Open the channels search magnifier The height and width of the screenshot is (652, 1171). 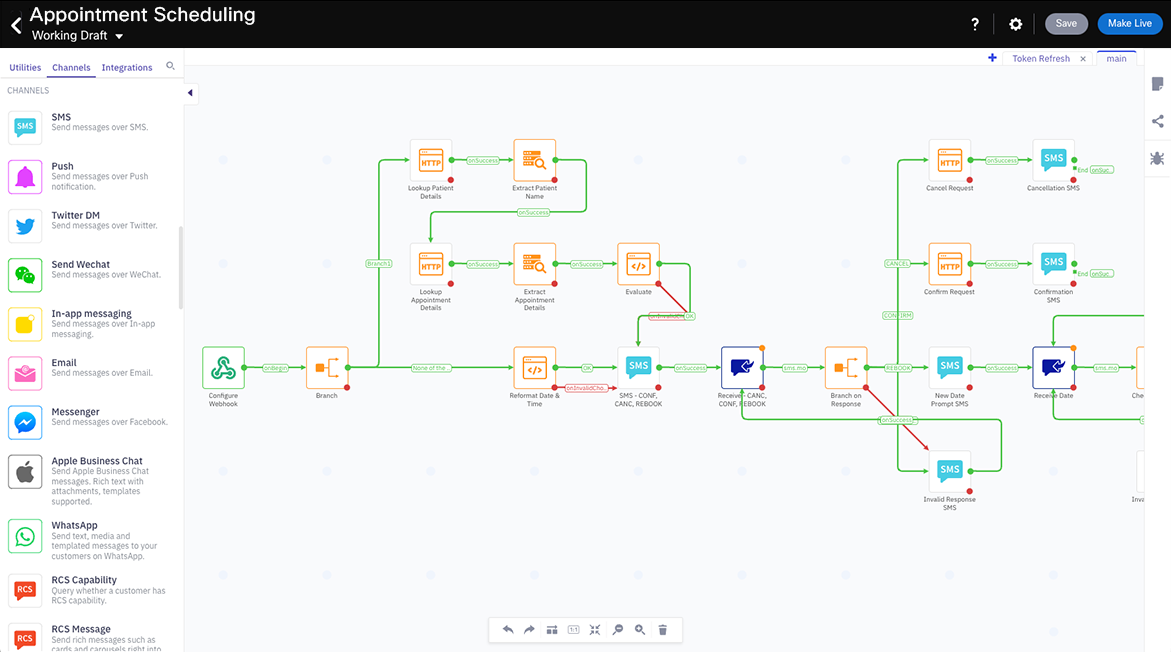(x=170, y=67)
